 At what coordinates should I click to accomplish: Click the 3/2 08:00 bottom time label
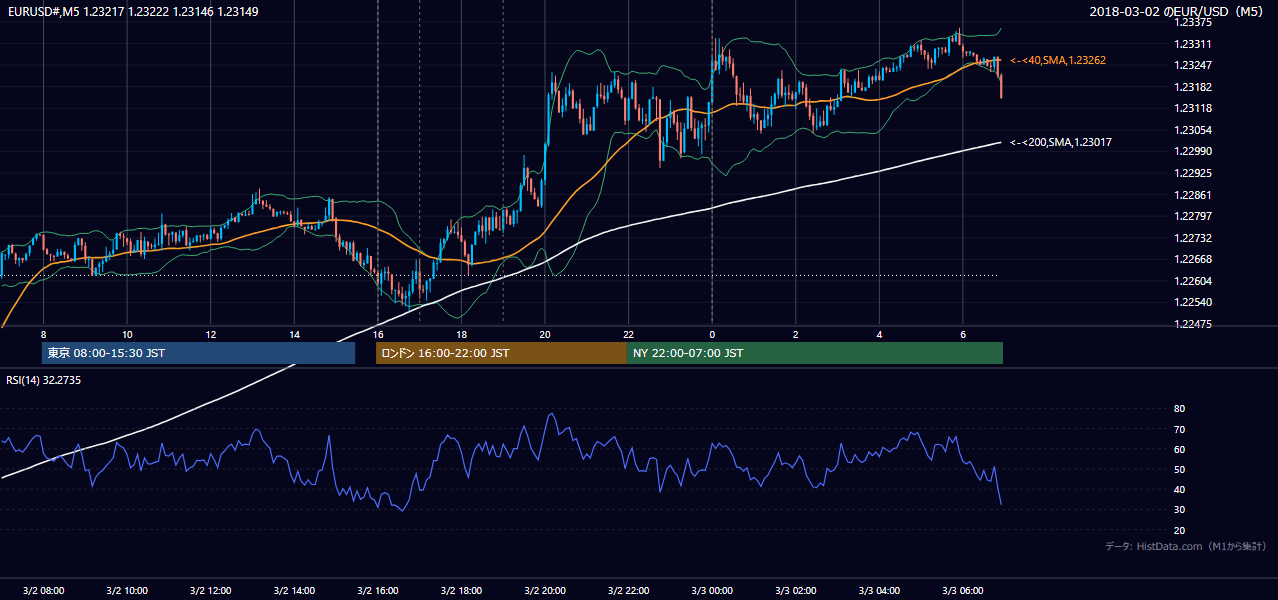click(x=43, y=590)
